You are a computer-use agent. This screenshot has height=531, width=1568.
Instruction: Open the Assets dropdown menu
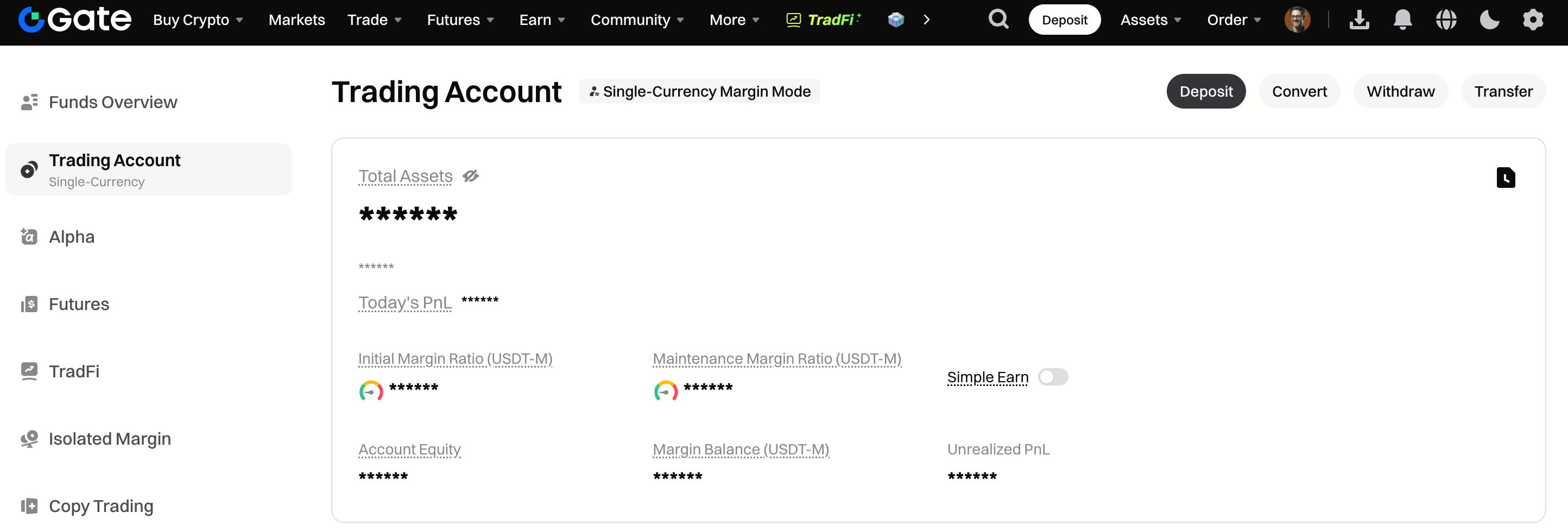[x=1150, y=20]
